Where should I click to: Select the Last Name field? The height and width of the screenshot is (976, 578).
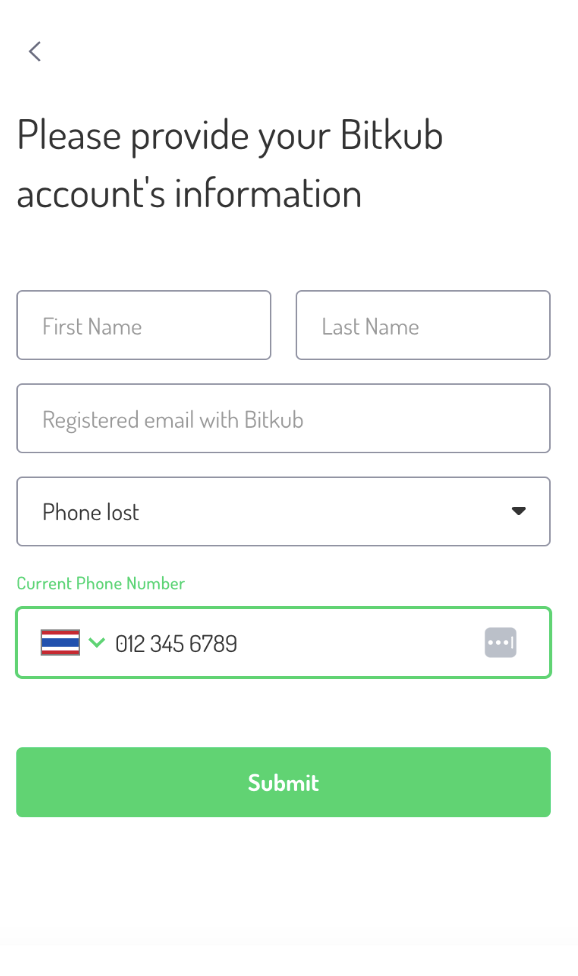(x=422, y=325)
